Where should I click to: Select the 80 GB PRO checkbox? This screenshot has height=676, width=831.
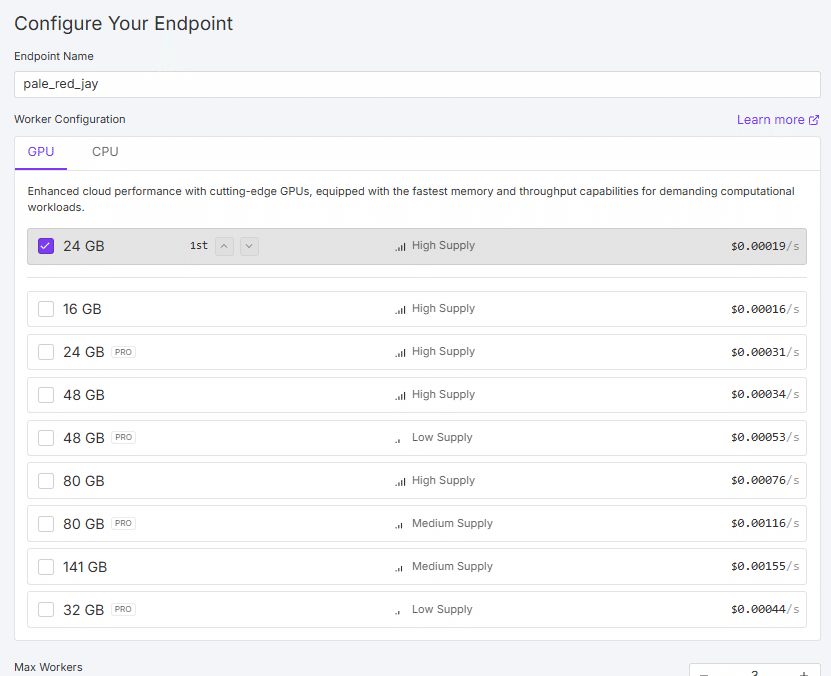(x=46, y=524)
